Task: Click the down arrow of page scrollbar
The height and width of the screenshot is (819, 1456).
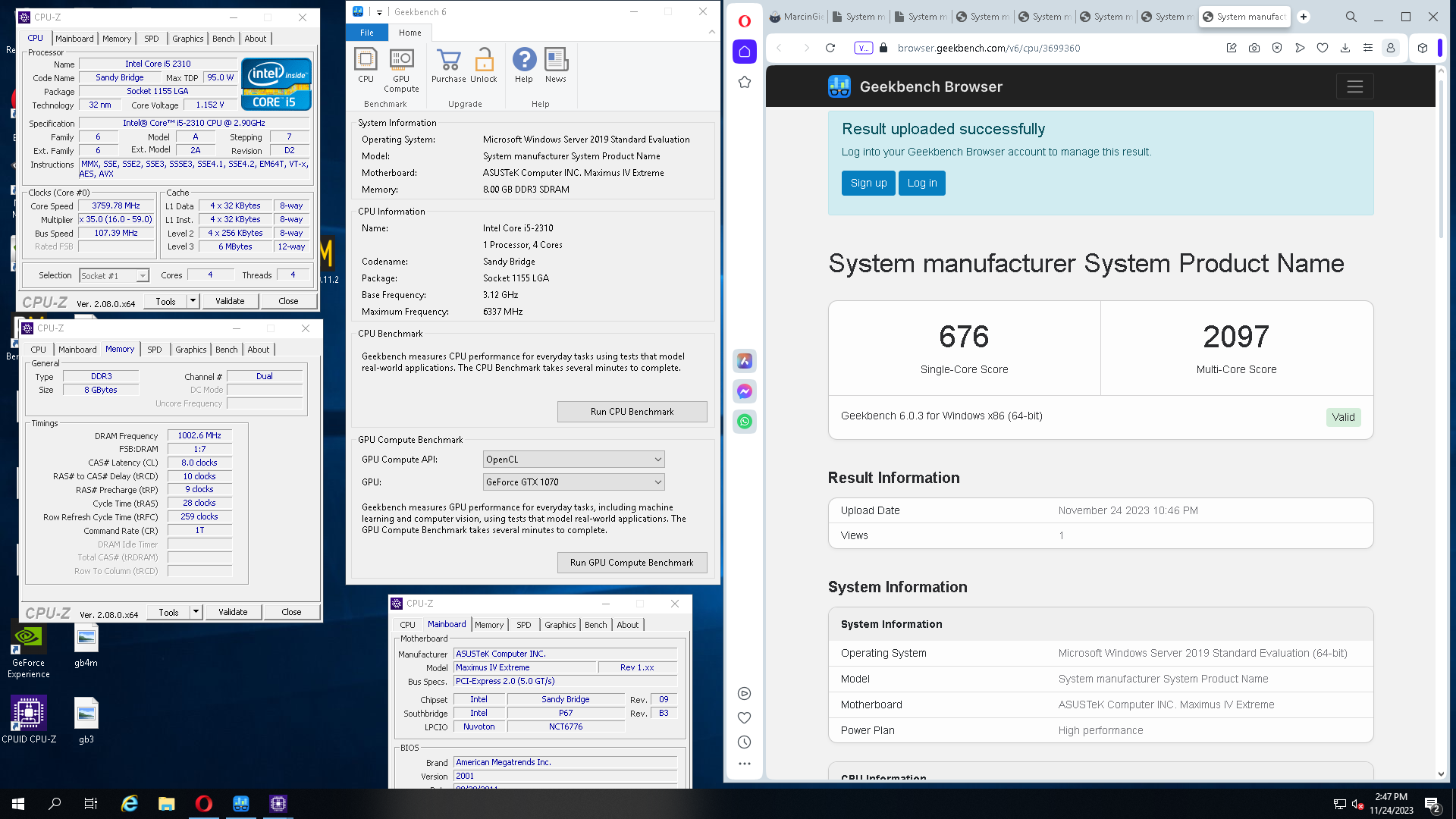Action: coord(1441,774)
